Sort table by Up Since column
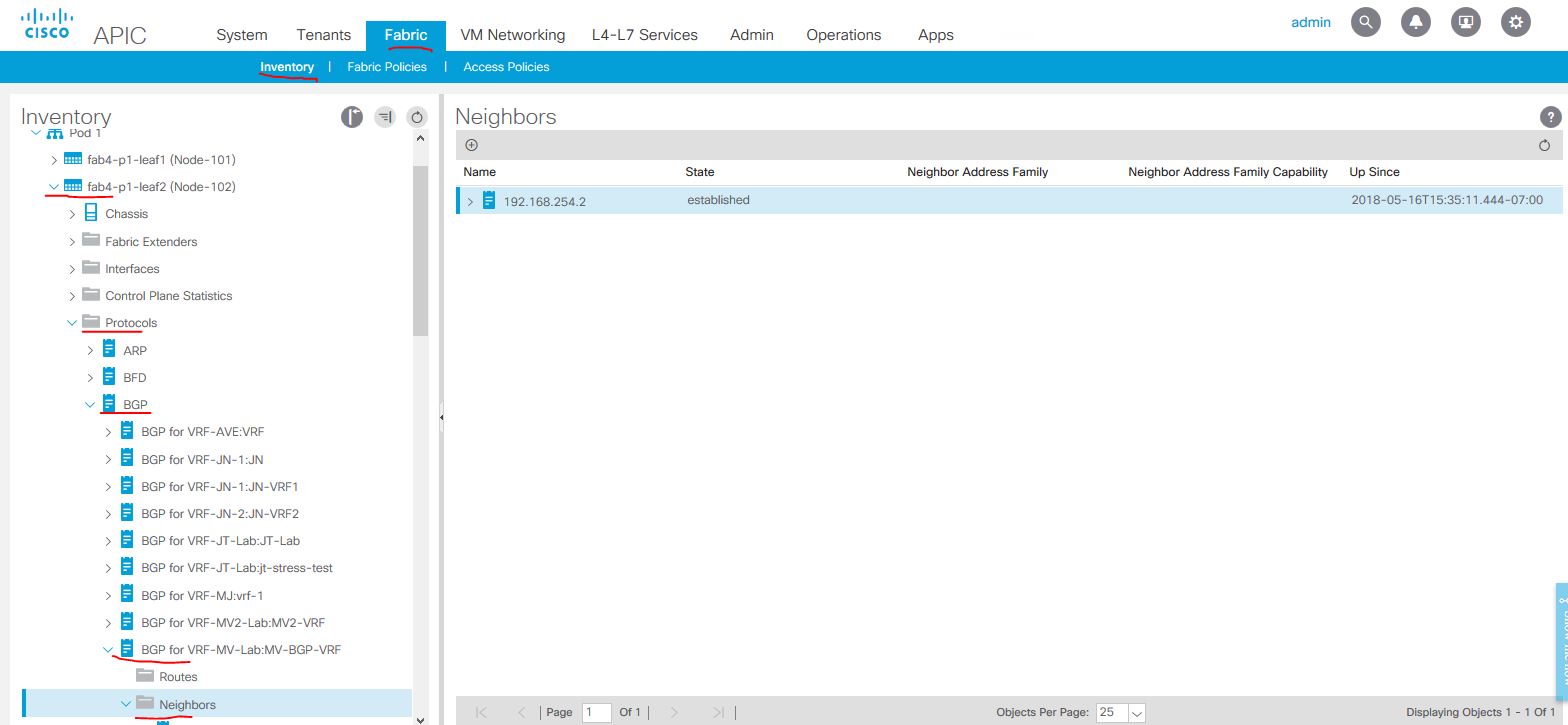This screenshot has height=725, width=1568. (1375, 172)
